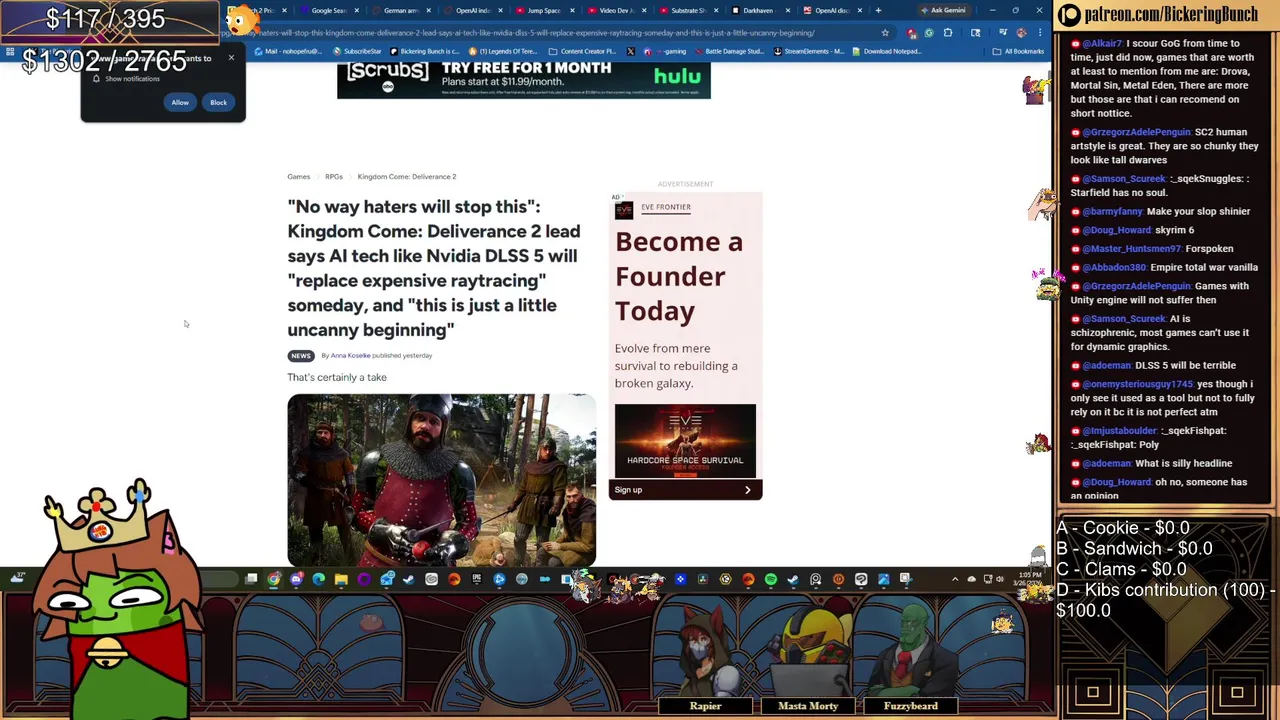Image resolution: width=1280 pixels, height=720 pixels.
Task: Open Microsoft Edge from the taskbar
Action: click(319, 579)
